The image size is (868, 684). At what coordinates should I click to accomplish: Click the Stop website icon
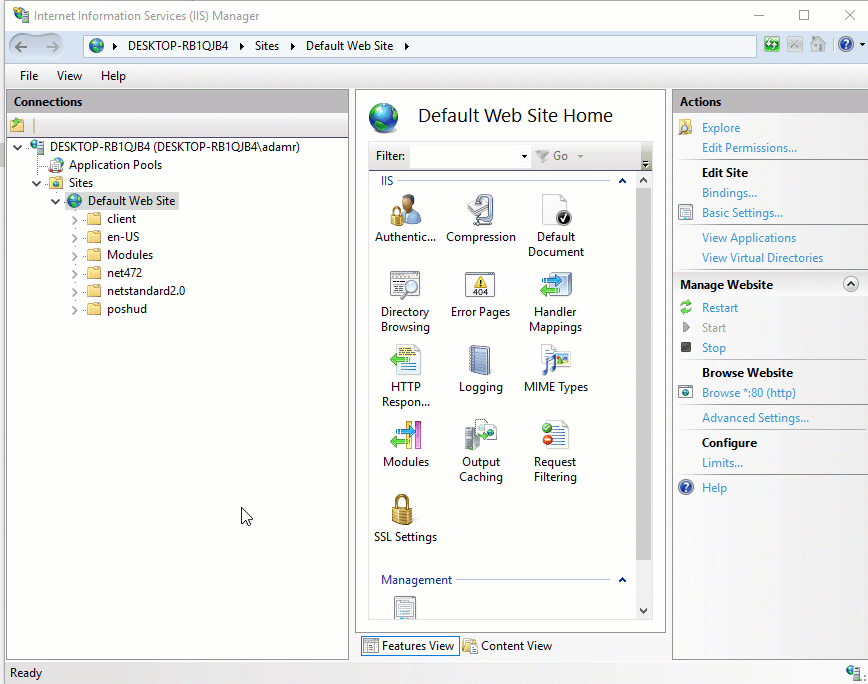686,348
